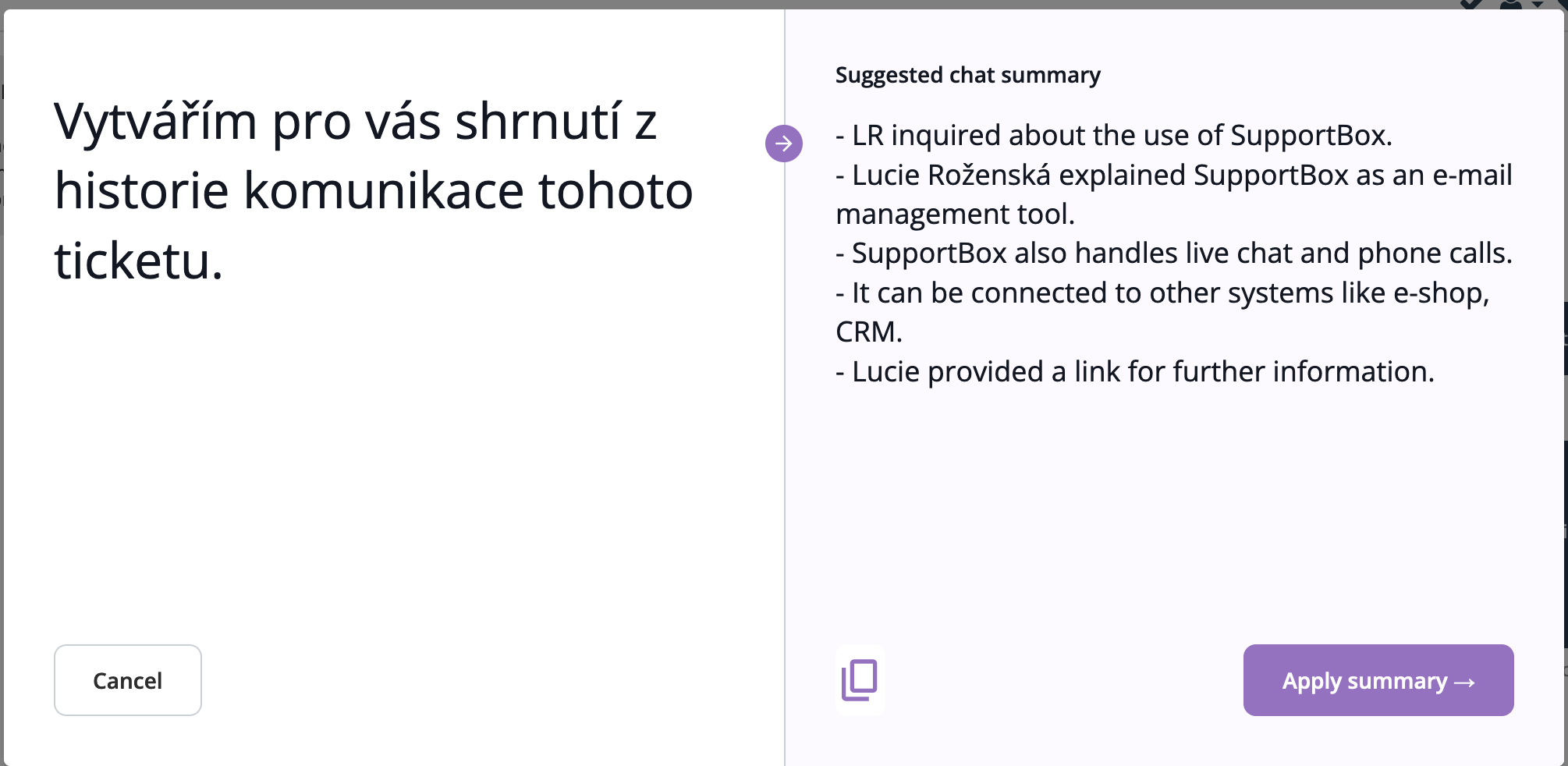Click the 'Lucie provided a link' line
Image resolution: width=1568 pixels, height=766 pixels.
click(x=1134, y=372)
